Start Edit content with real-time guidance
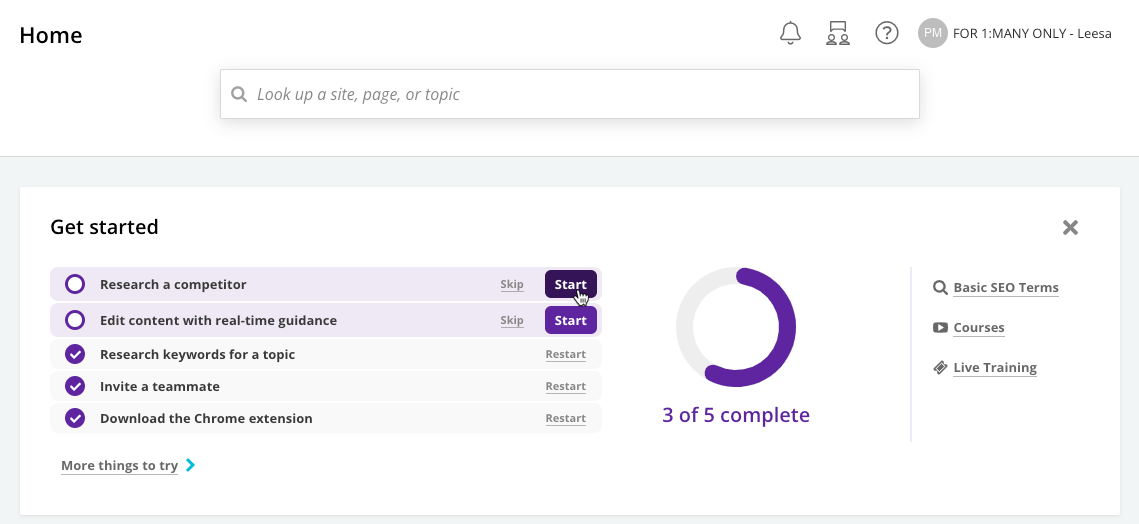Screen dimensions: 1139x524 [x=571, y=320]
